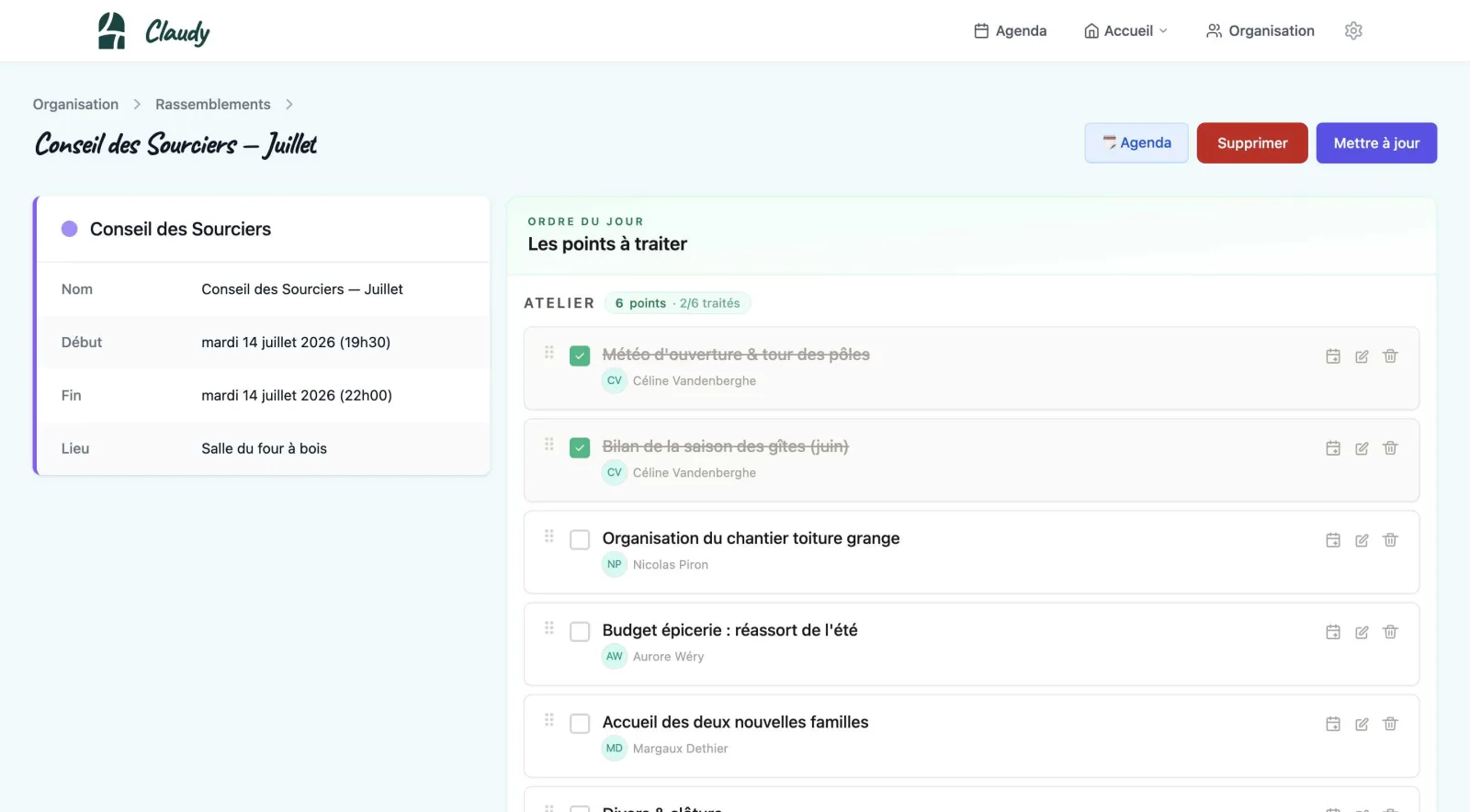1470x812 pixels.
Task: Follow the Rassemblements breadcrumb link
Action: click(213, 105)
